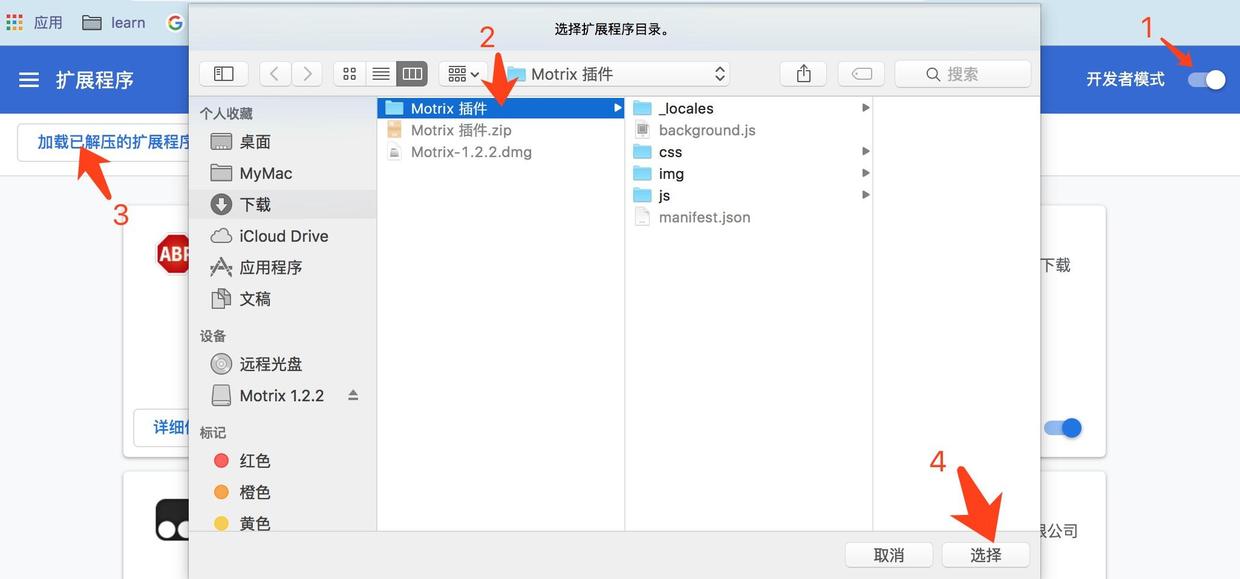This screenshot has height=579, width=1240.
Task: Select the 橙色 tag
Action: (x=283, y=492)
